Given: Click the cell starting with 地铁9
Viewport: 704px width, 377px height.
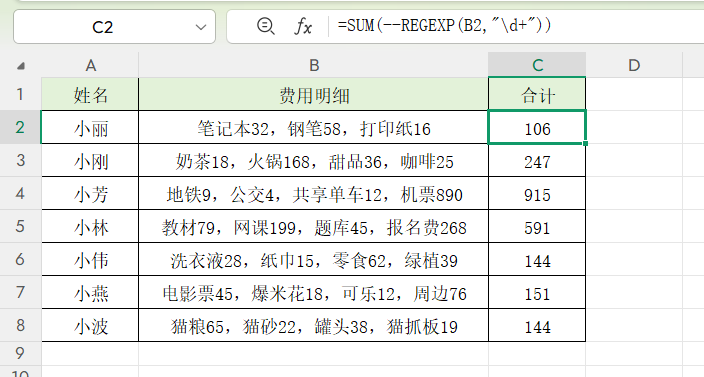Looking at the screenshot, I should [313, 193].
